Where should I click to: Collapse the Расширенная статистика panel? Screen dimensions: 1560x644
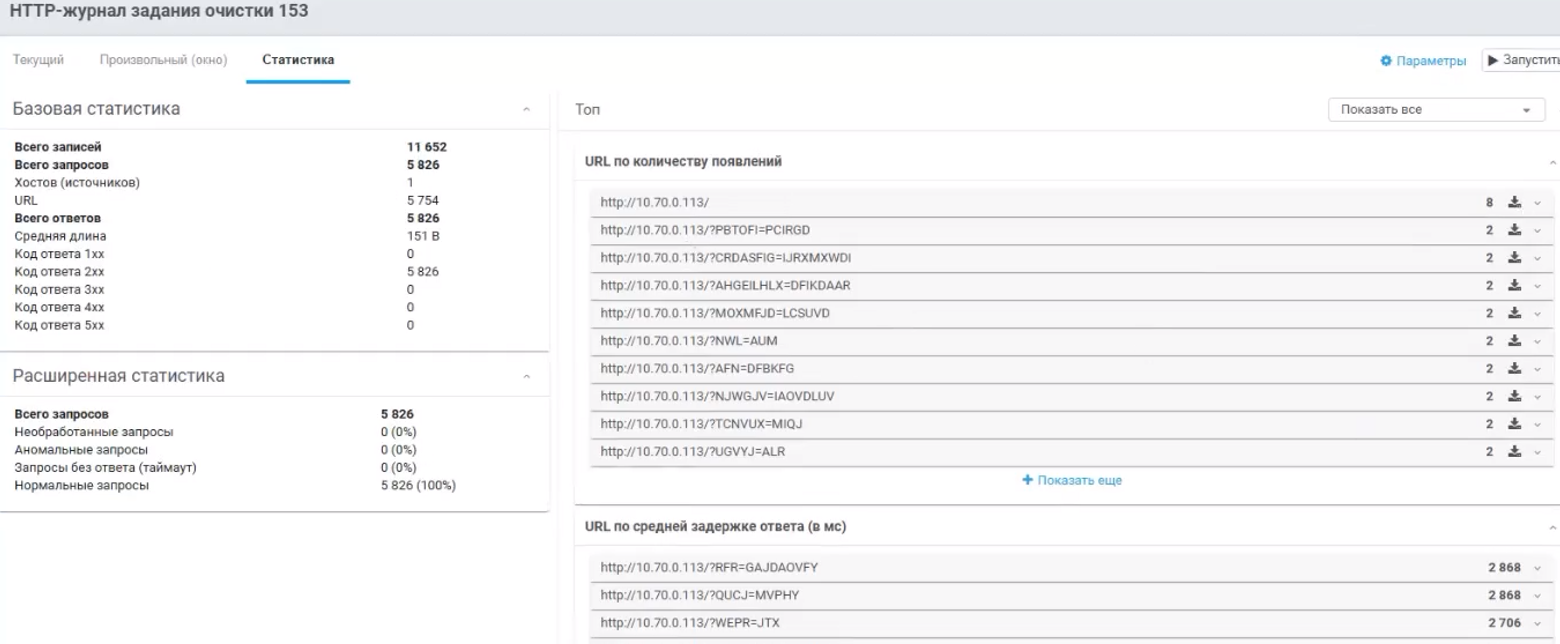pyautogui.click(x=527, y=377)
